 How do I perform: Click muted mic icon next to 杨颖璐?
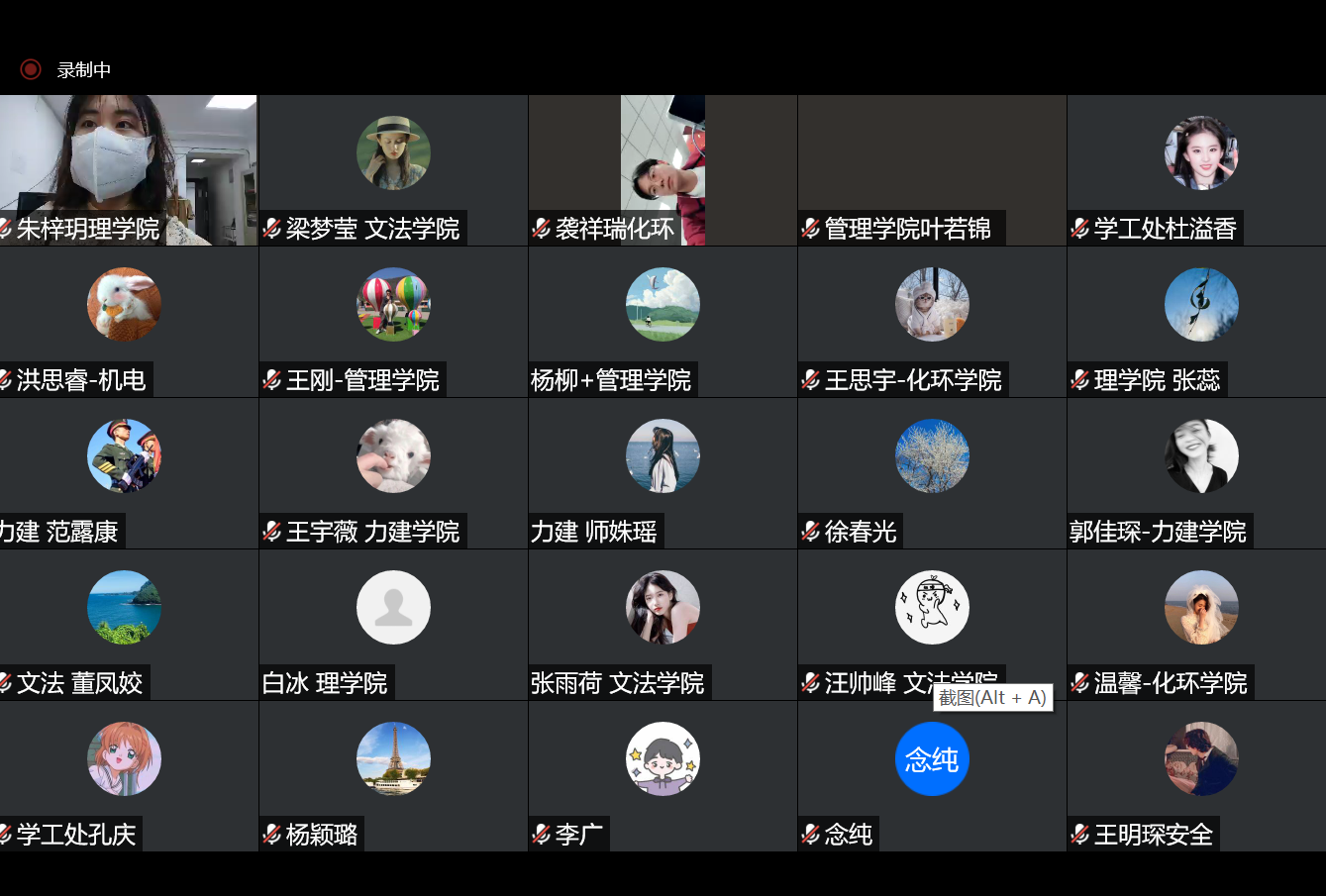272,835
